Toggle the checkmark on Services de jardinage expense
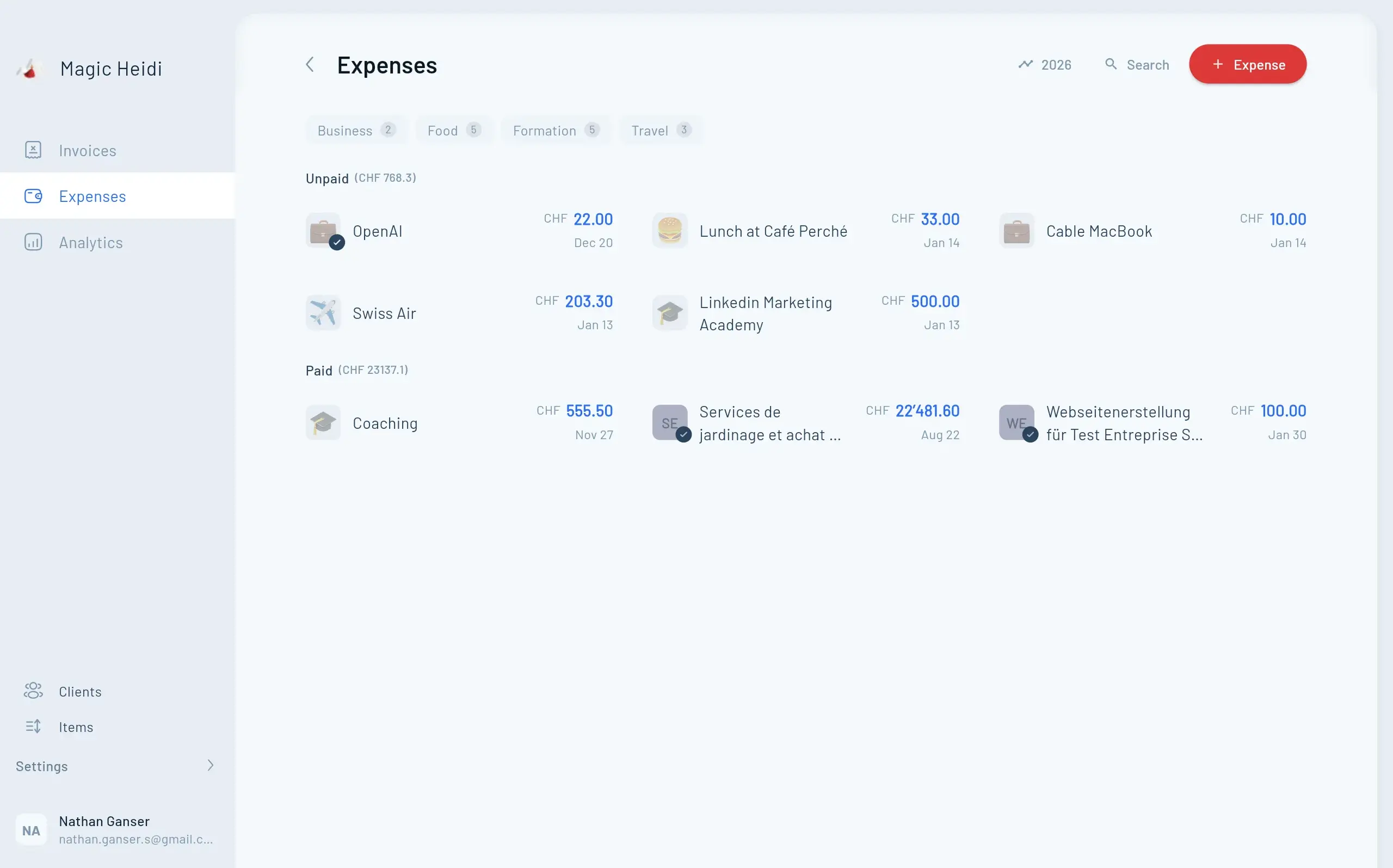The image size is (1393, 868). (683, 435)
